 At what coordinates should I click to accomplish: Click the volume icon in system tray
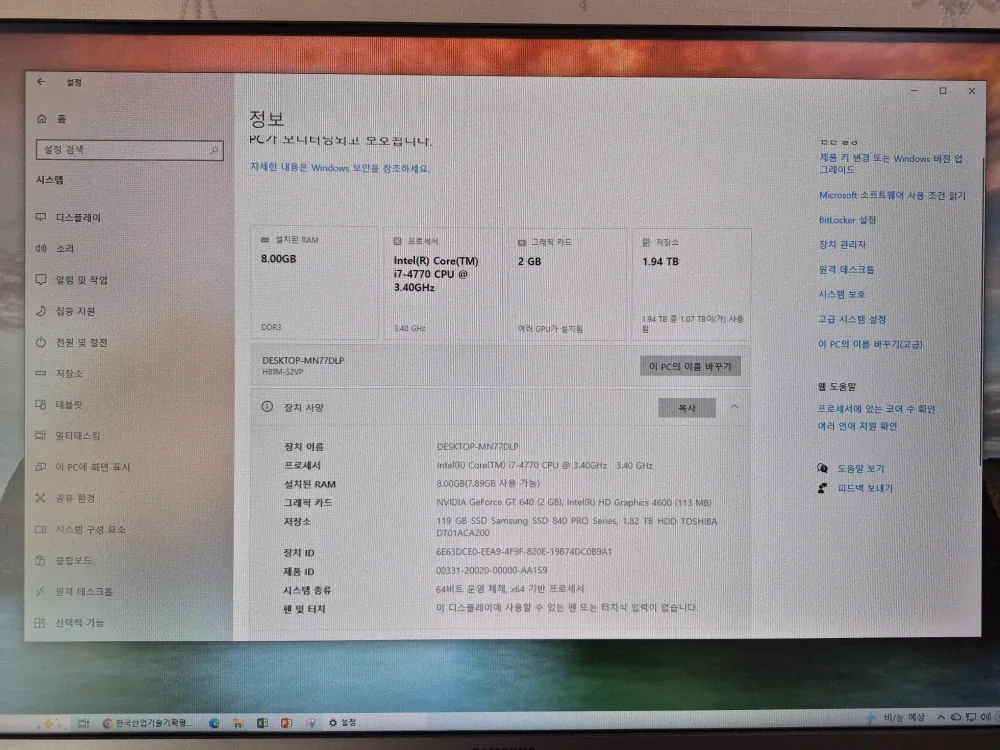tap(985, 716)
